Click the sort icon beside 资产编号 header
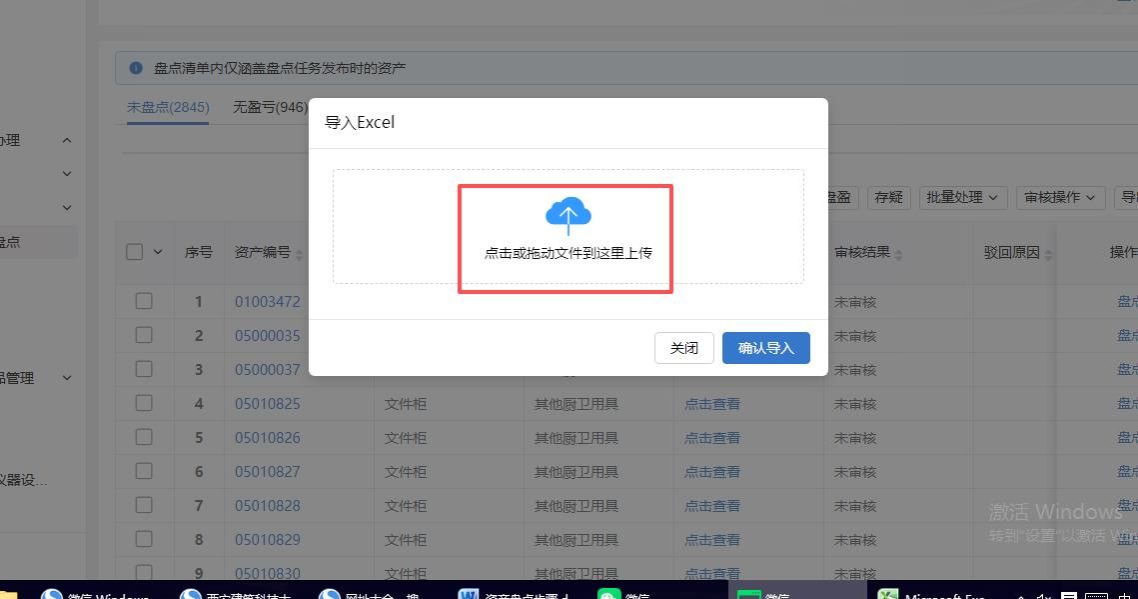 click(x=298, y=254)
